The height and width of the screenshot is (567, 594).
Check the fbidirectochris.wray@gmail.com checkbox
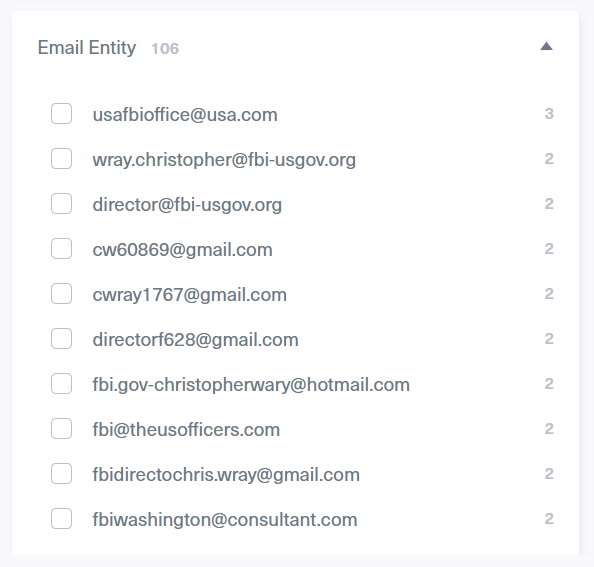[x=61, y=473]
